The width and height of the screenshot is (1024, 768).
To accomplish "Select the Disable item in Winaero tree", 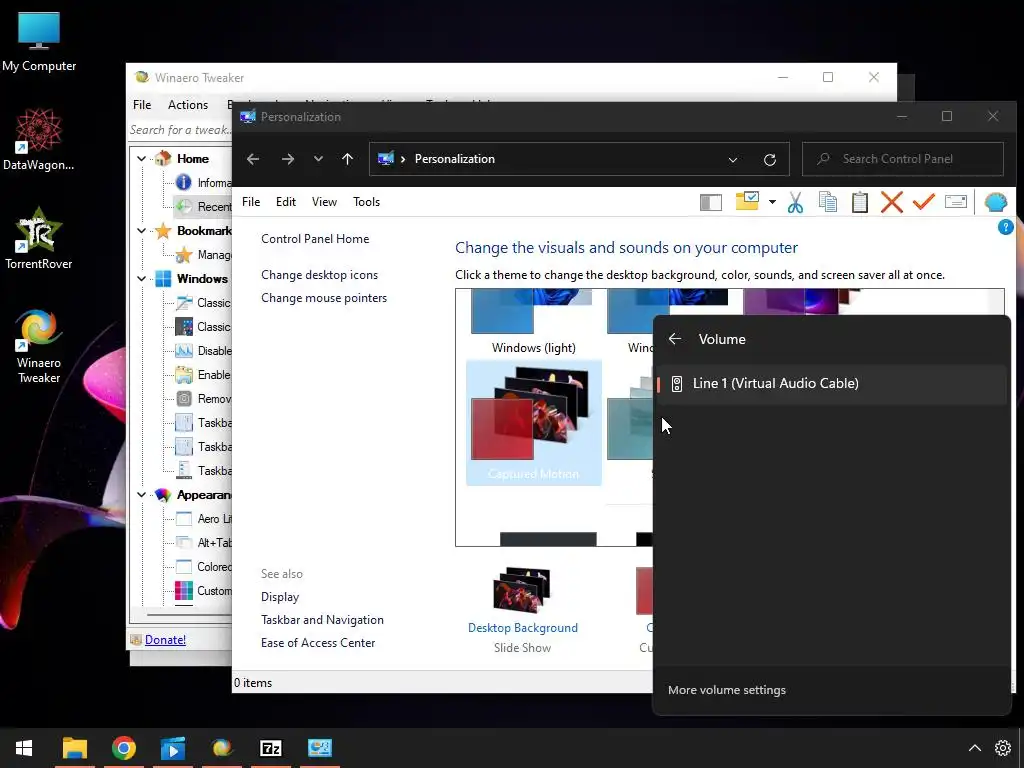I will (214, 351).
